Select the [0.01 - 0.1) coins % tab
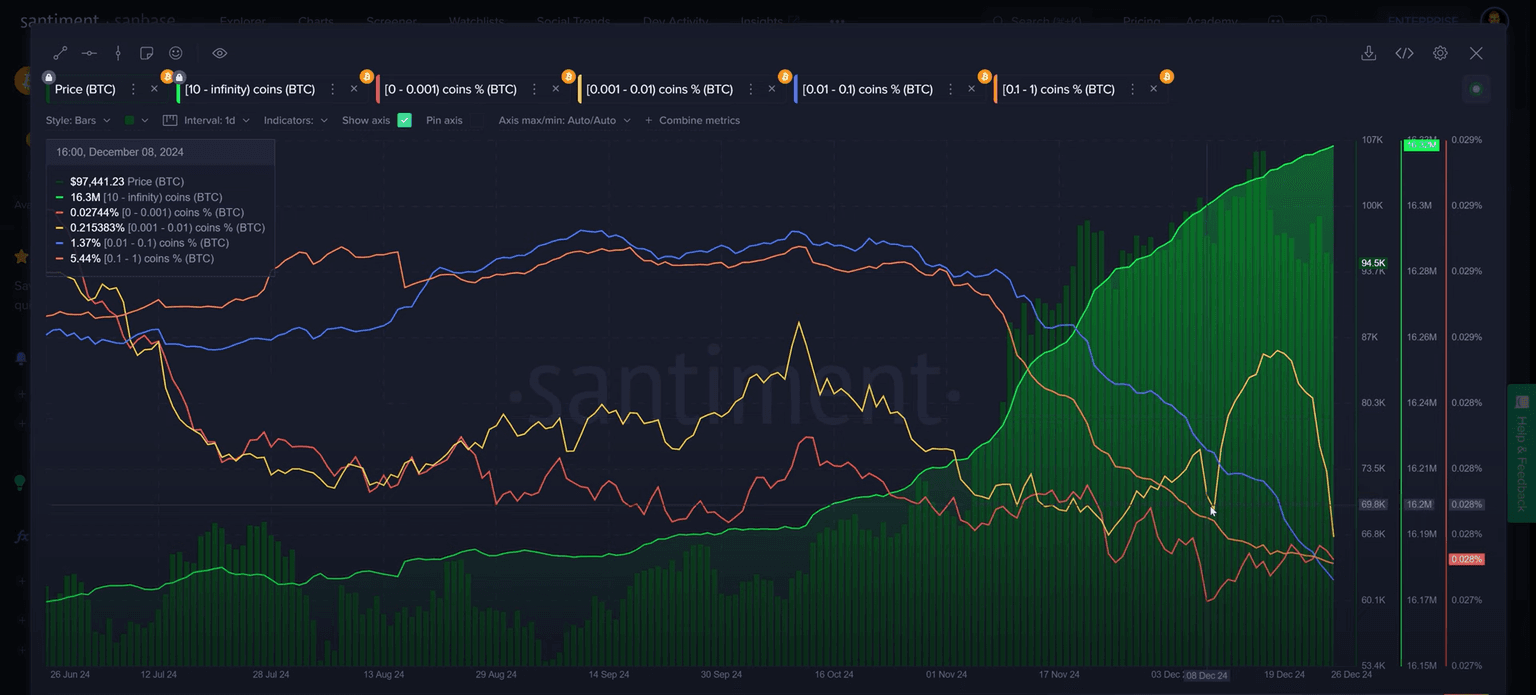This screenshot has height=695, width=1536. [x=867, y=89]
